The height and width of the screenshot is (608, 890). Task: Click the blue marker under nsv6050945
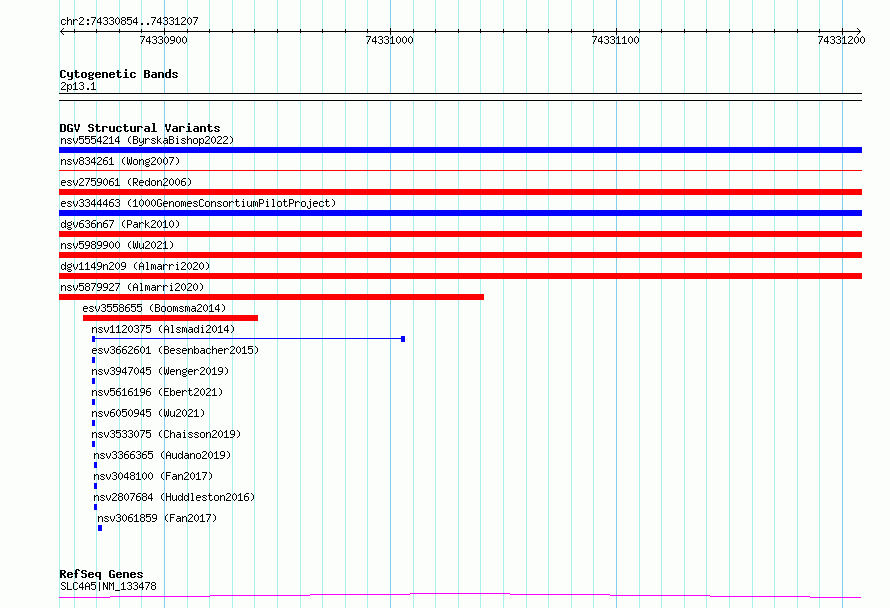coord(94,423)
